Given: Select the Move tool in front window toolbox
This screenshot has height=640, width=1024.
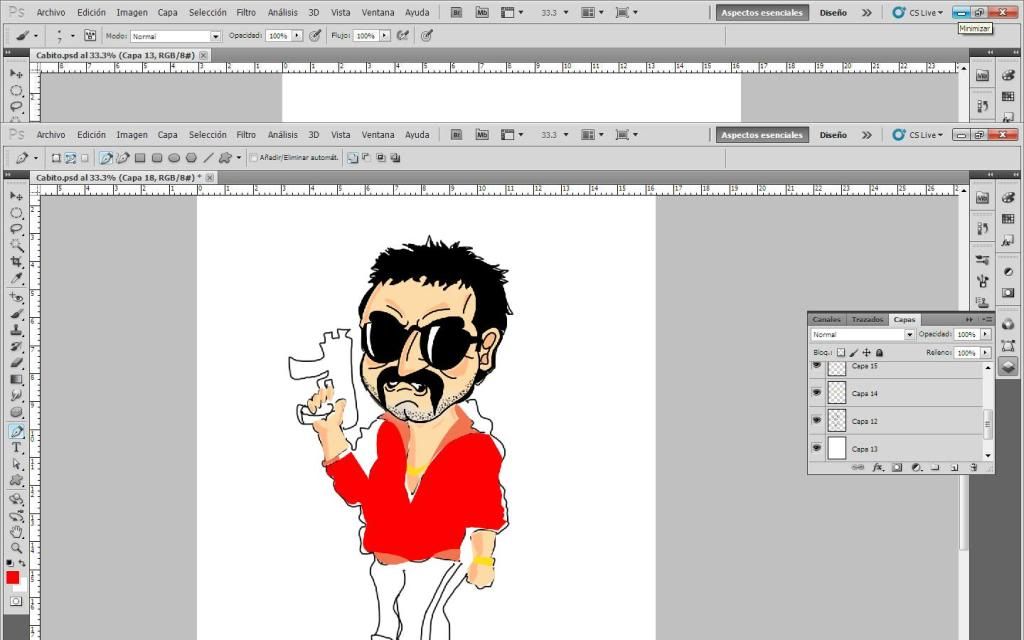Looking at the screenshot, I should tap(16, 196).
